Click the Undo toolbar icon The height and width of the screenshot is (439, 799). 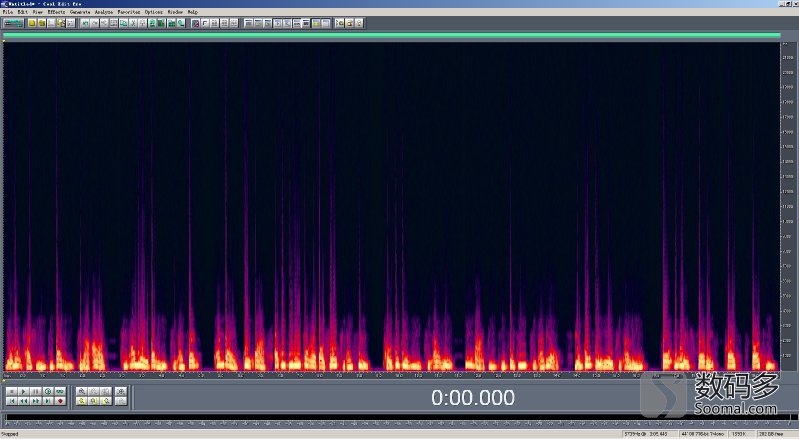pyautogui.click(x=85, y=23)
